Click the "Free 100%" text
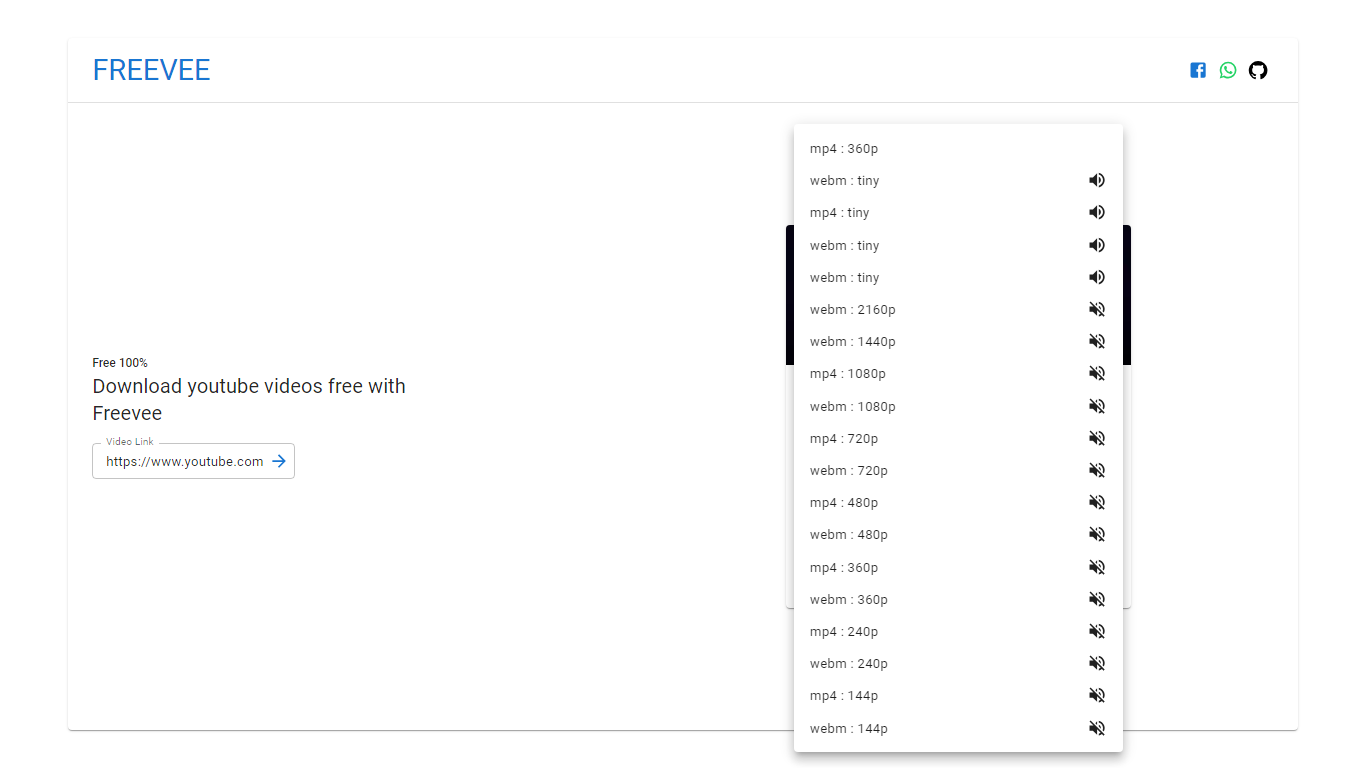 point(120,363)
